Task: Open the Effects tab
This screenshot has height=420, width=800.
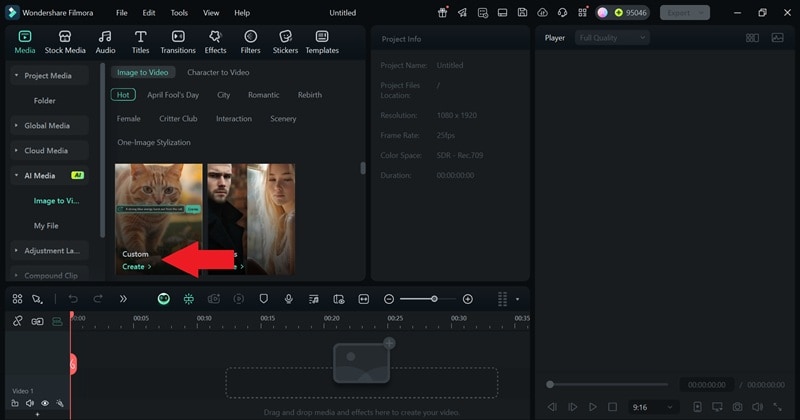Action: click(x=215, y=42)
